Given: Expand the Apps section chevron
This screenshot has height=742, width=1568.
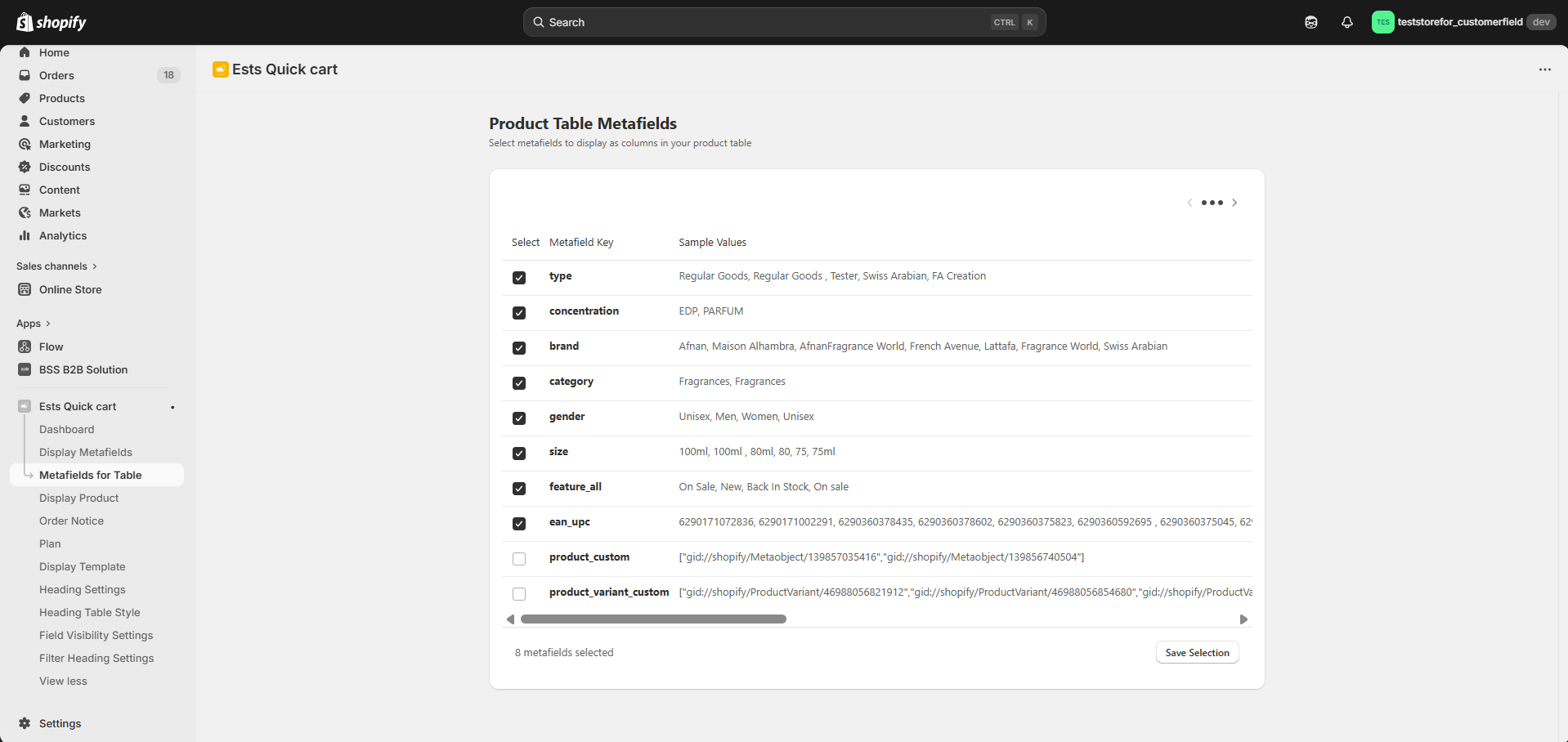Looking at the screenshot, I should tap(48, 324).
